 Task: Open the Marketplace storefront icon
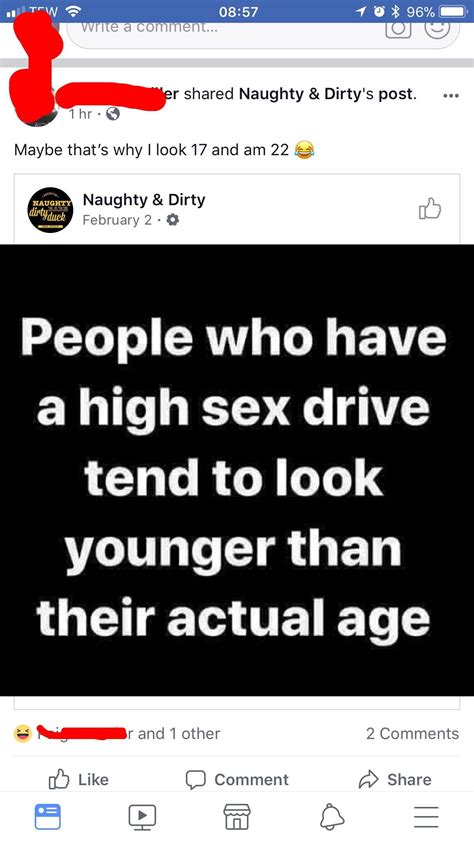(x=237, y=817)
